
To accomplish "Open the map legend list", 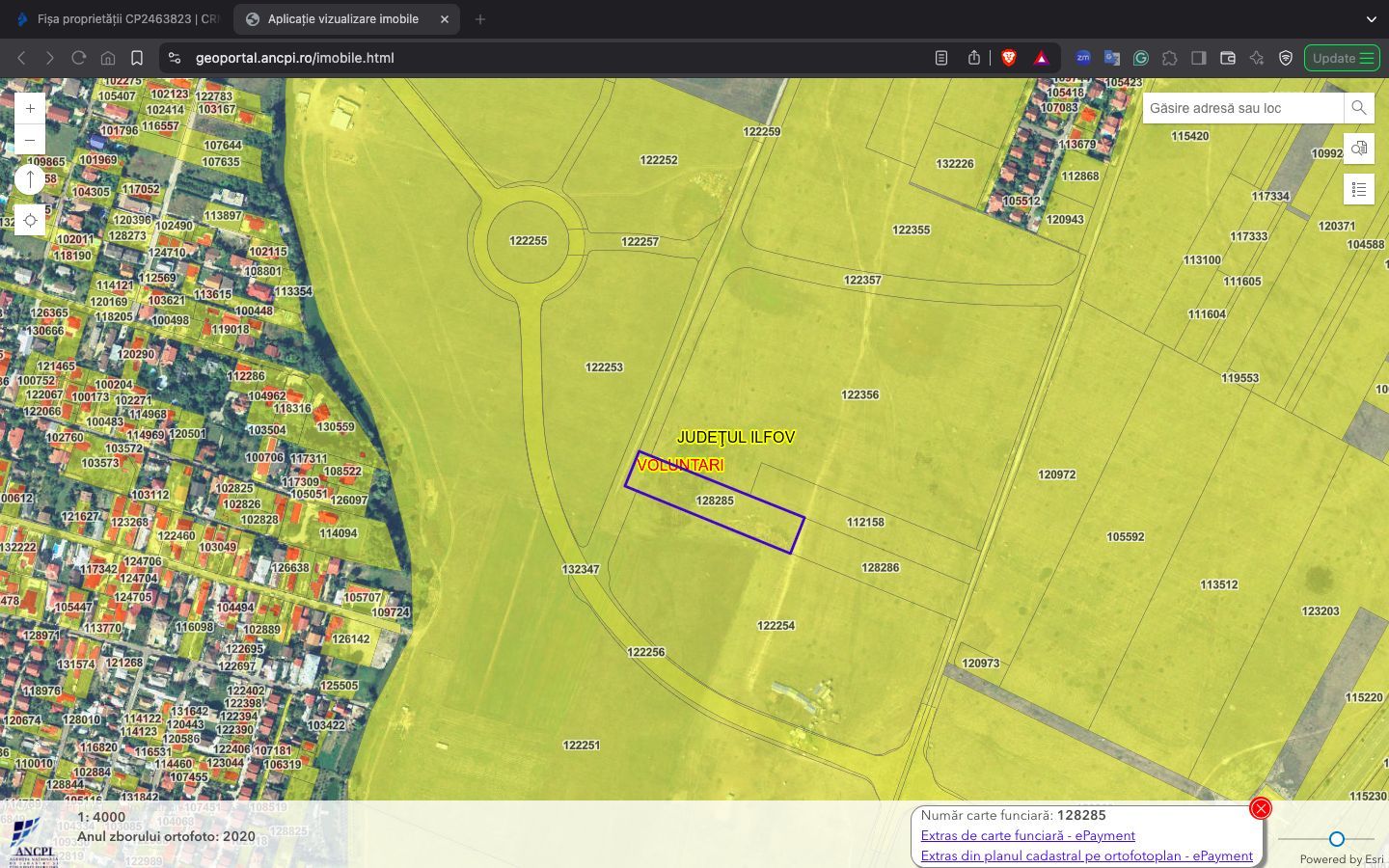I will [1358, 189].
